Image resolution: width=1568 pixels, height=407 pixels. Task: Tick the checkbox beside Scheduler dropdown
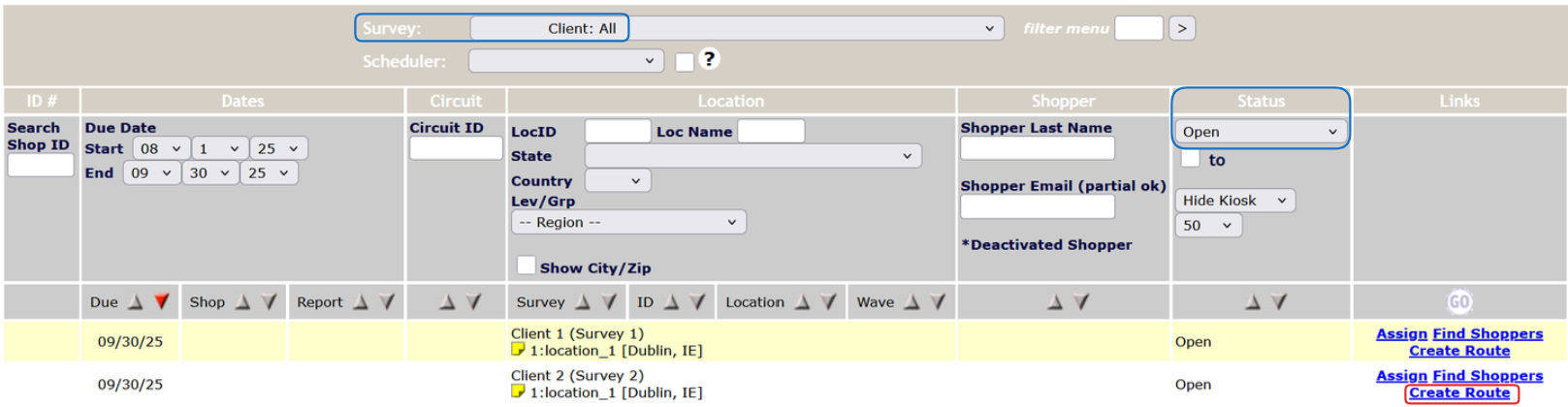coord(685,62)
